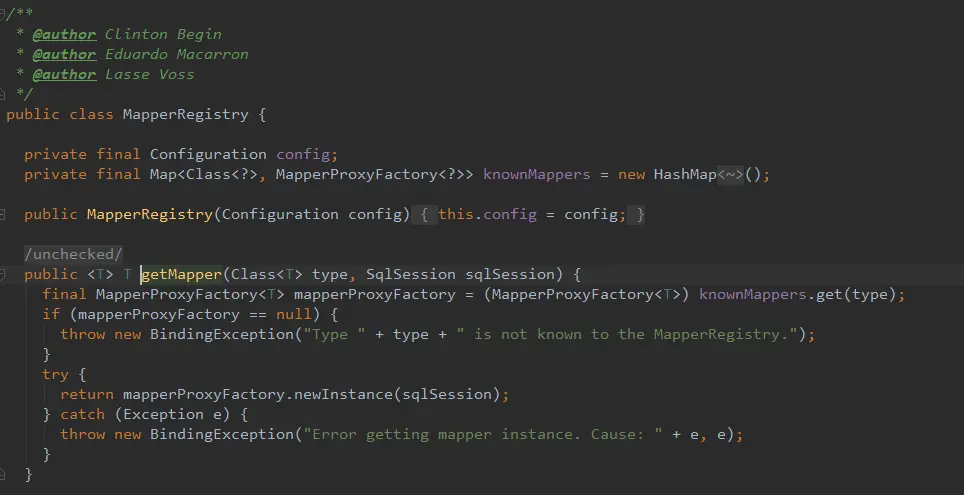The image size is (964, 495).
Task: Click the try keyword
Action: [55, 374]
